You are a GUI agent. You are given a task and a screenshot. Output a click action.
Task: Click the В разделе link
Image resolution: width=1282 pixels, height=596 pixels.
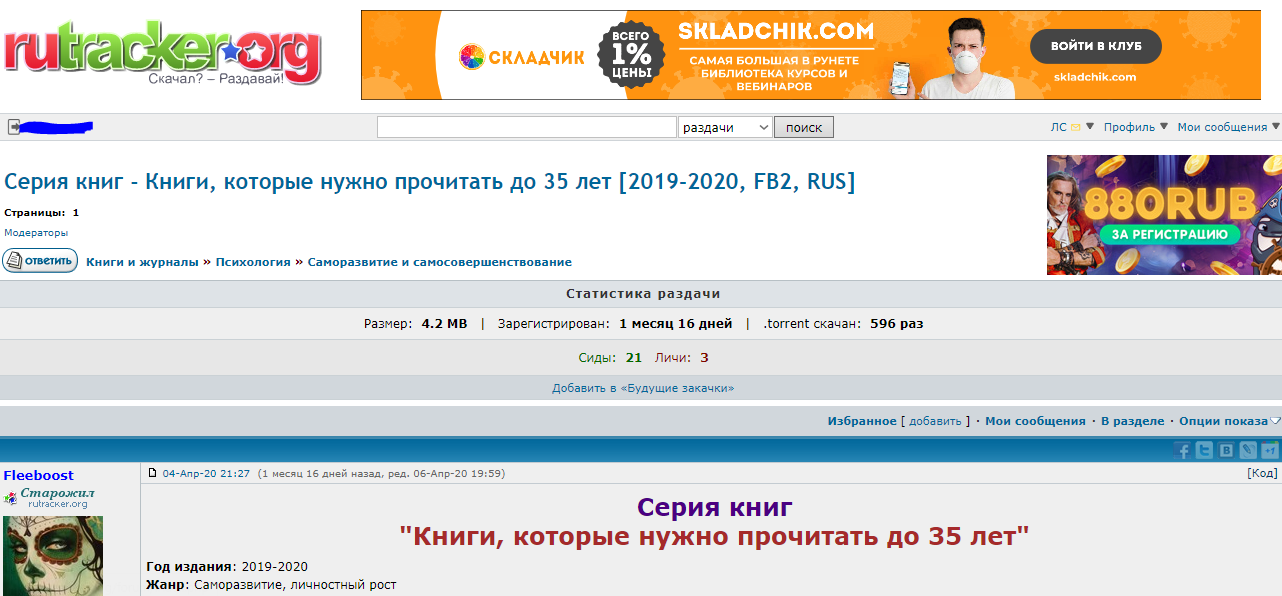1132,421
